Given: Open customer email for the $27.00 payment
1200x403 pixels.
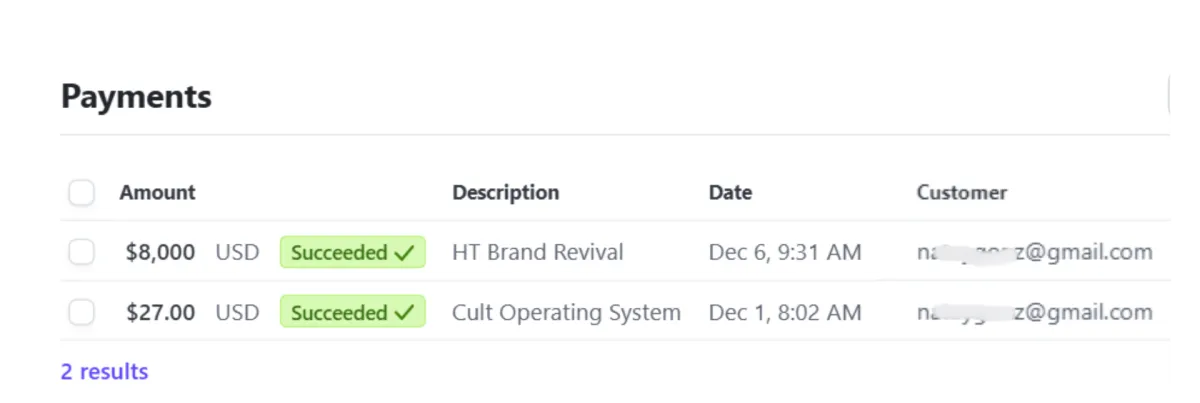Looking at the screenshot, I should pyautogui.click(x=1034, y=313).
